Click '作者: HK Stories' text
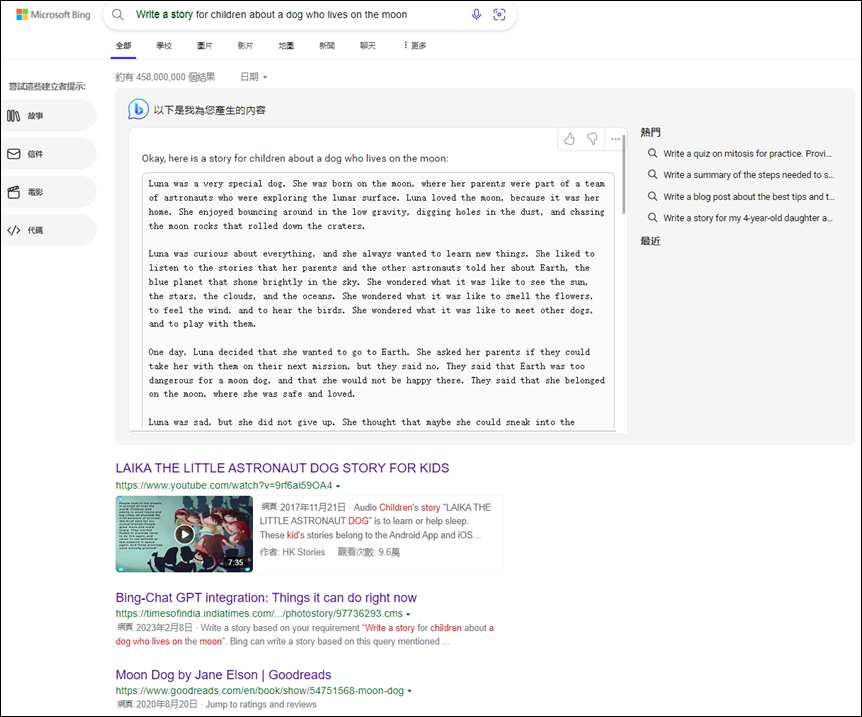Screen dimensions: 862x717 tap(292, 552)
